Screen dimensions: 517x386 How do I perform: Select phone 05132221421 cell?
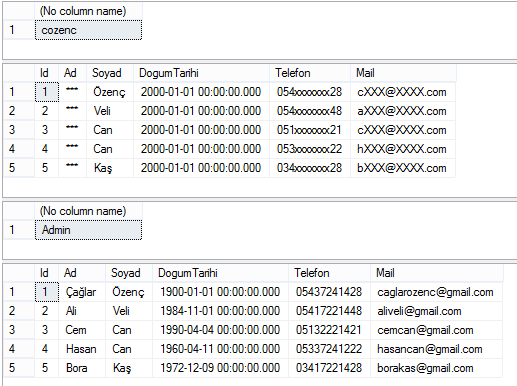click(x=329, y=330)
